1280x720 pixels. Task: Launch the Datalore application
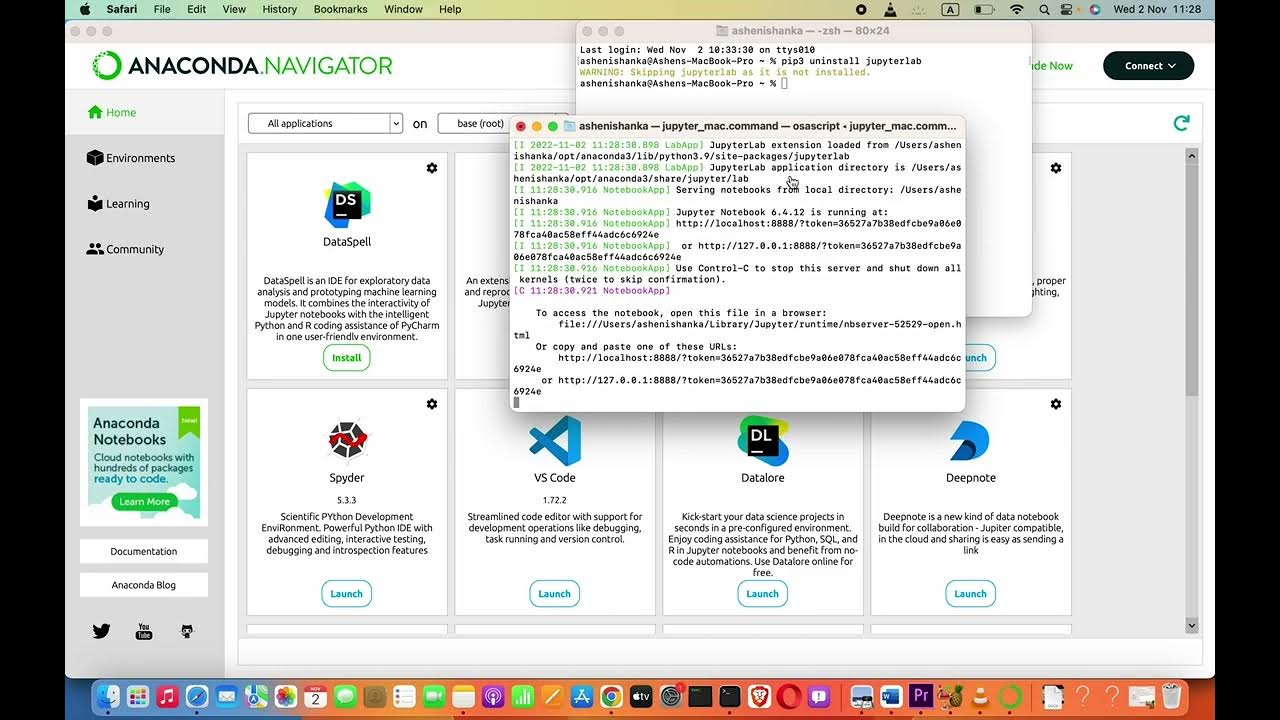[x=762, y=594]
